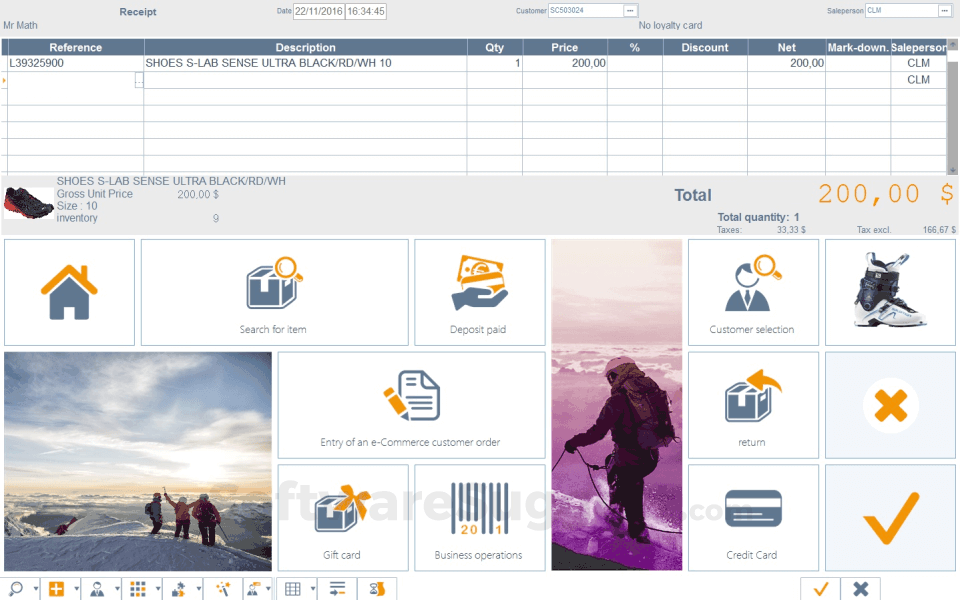Screen dimensions: 960x600
Task: Click the Customer code input field
Action: click(585, 11)
